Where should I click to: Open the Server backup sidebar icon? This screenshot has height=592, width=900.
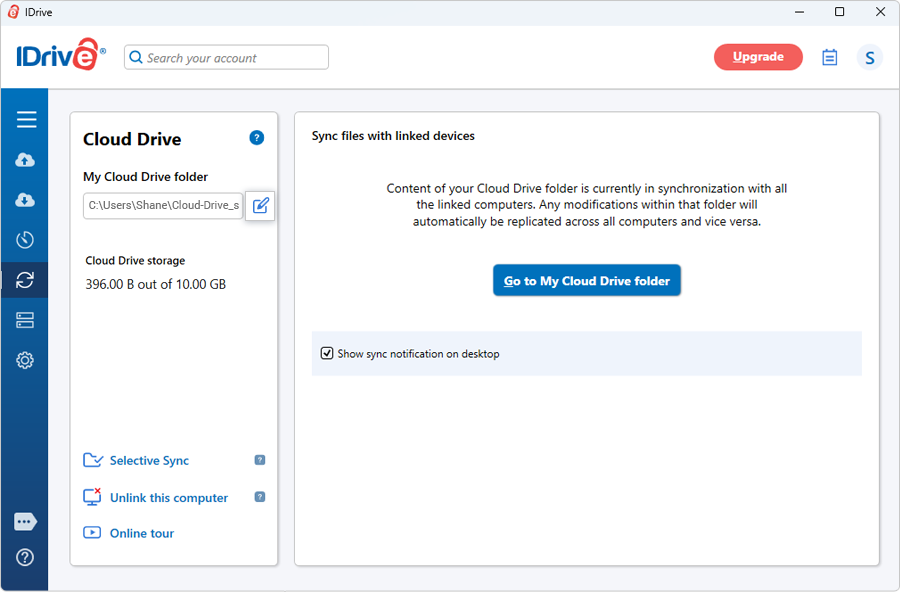point(25,320)
